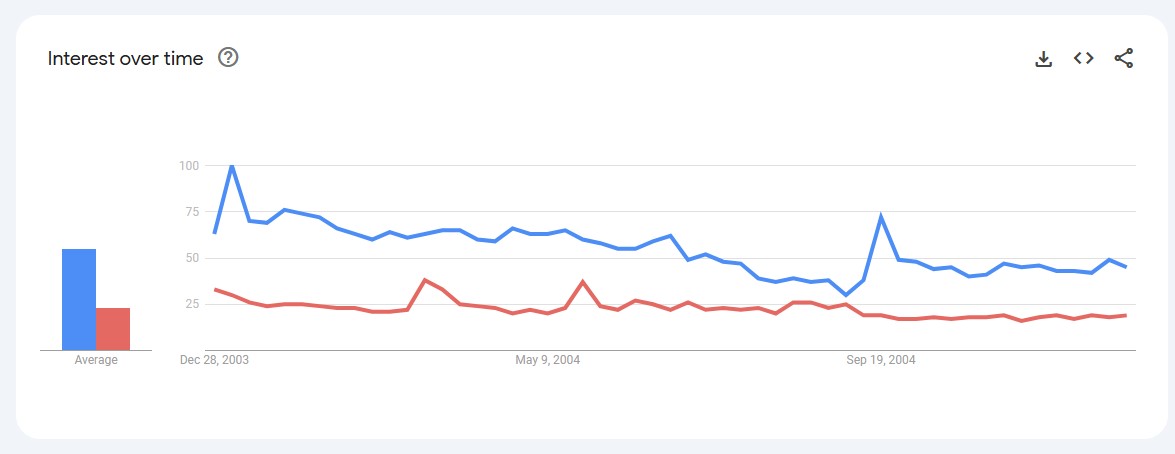Click the 100 y-axis label

[x=189, y=165]
